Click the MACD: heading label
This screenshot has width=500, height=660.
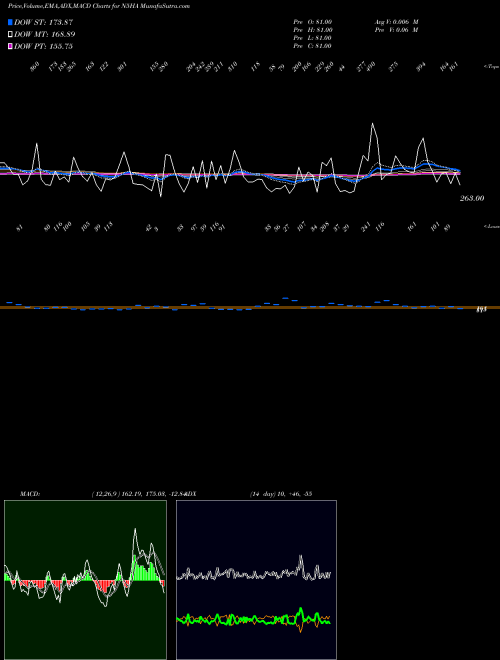point(30,494)
